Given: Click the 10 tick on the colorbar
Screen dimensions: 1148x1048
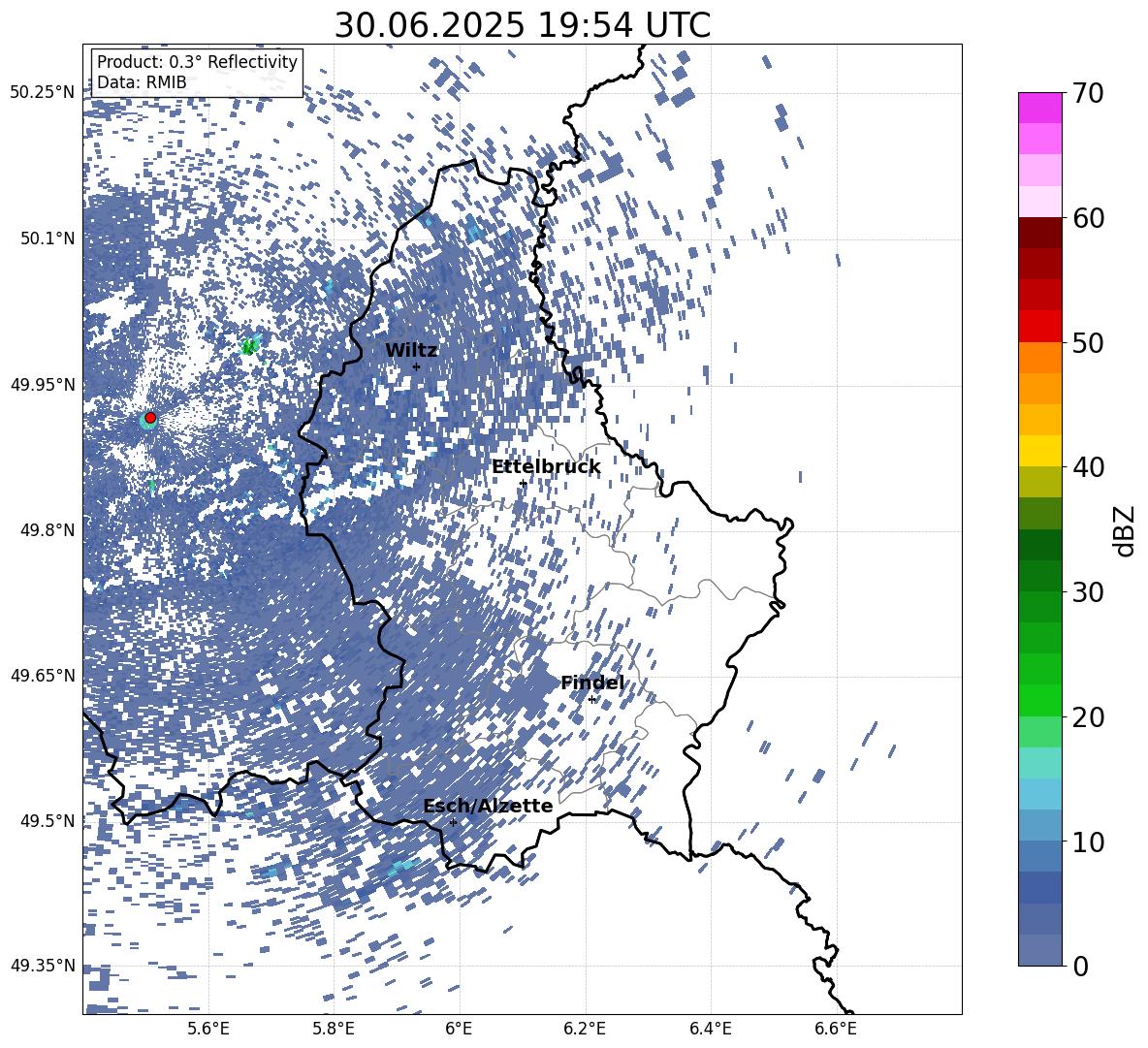Looking at the screenshot, I should click(1088, 842).
